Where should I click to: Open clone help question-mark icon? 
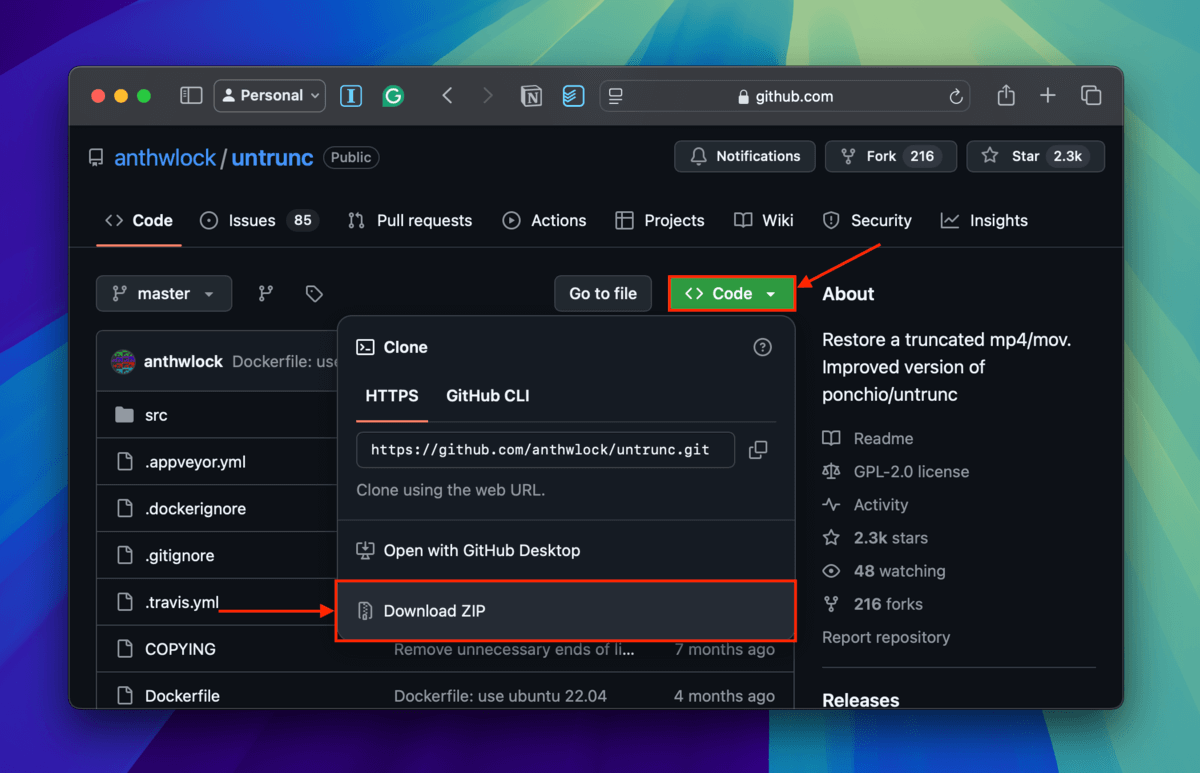click(x=763, y=347)
